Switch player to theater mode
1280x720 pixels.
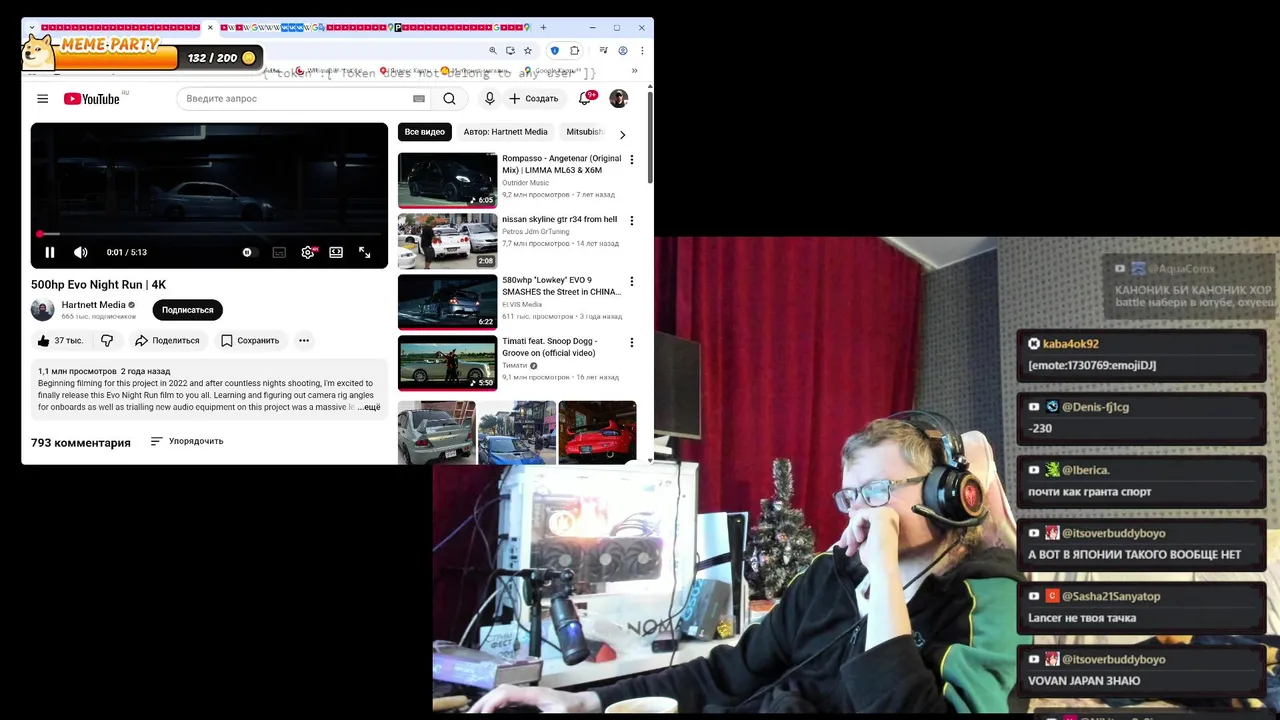(336, 252)
